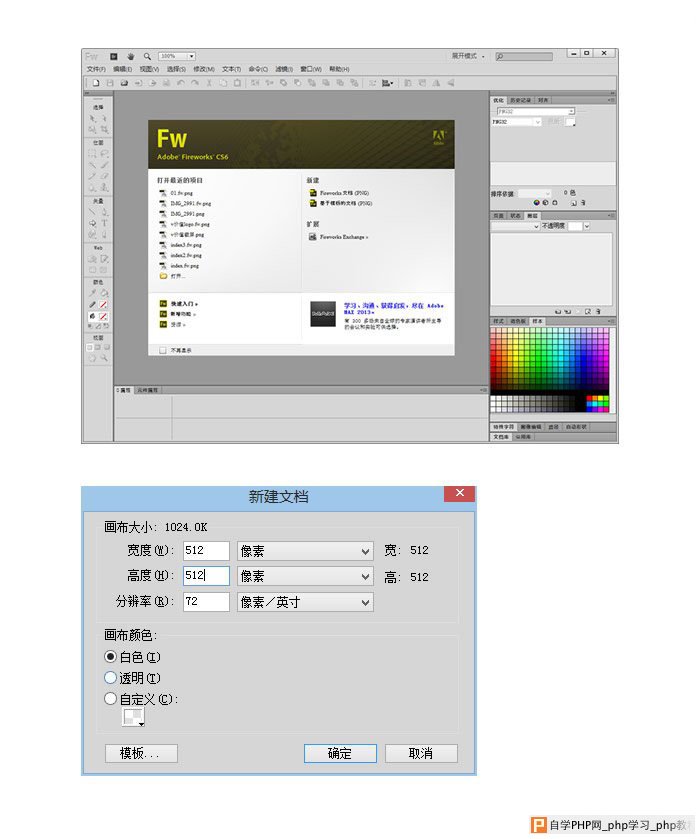
Task: Select the Lasso tool in the Tools panel
Action: click(104, 154)
